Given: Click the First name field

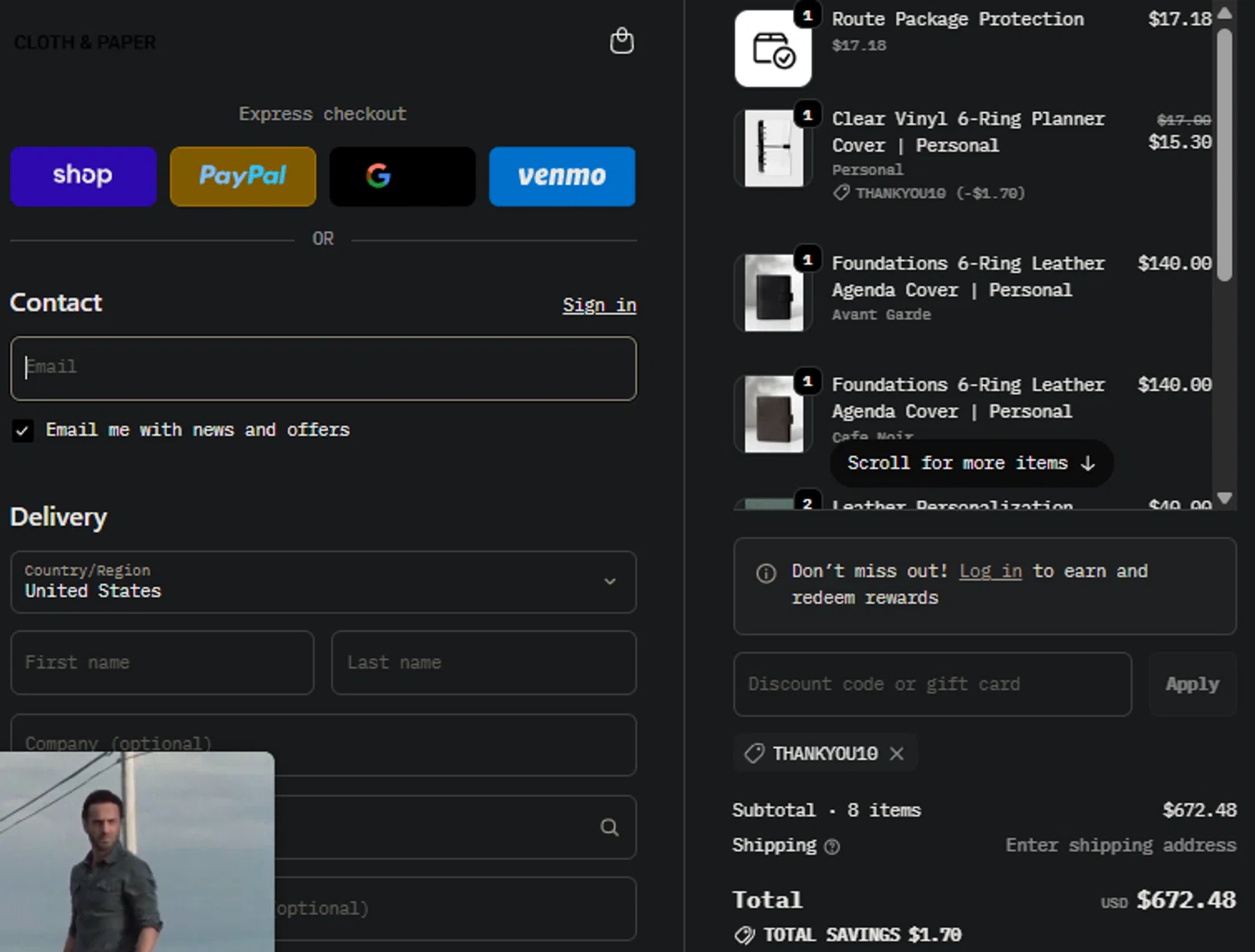Looking at the screenshot, I should (162, 663).
